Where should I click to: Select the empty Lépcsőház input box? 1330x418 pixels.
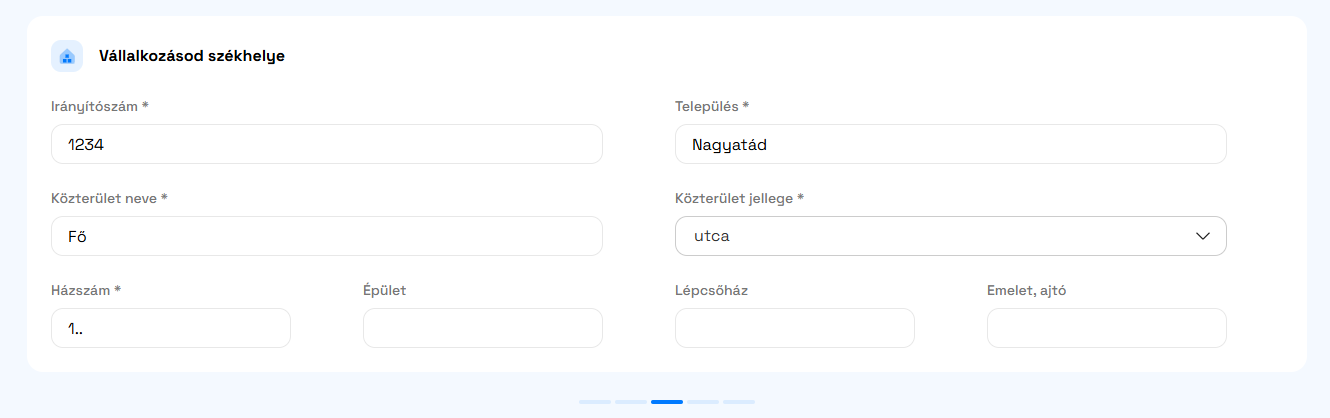tap(794, 328)
